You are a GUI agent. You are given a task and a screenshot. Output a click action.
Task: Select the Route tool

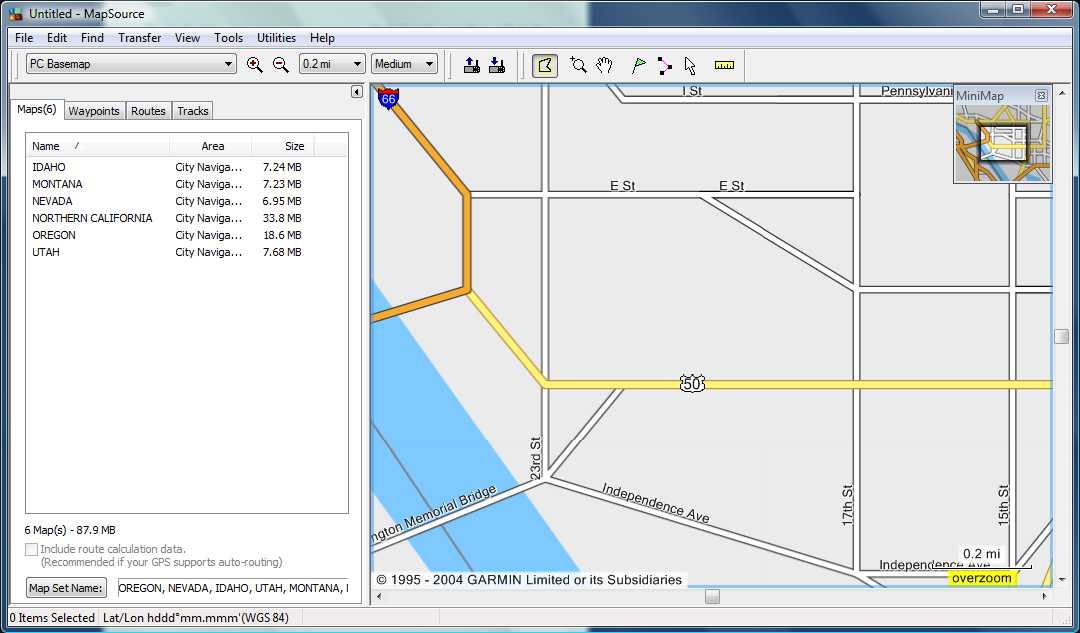(x=665, y=65)
